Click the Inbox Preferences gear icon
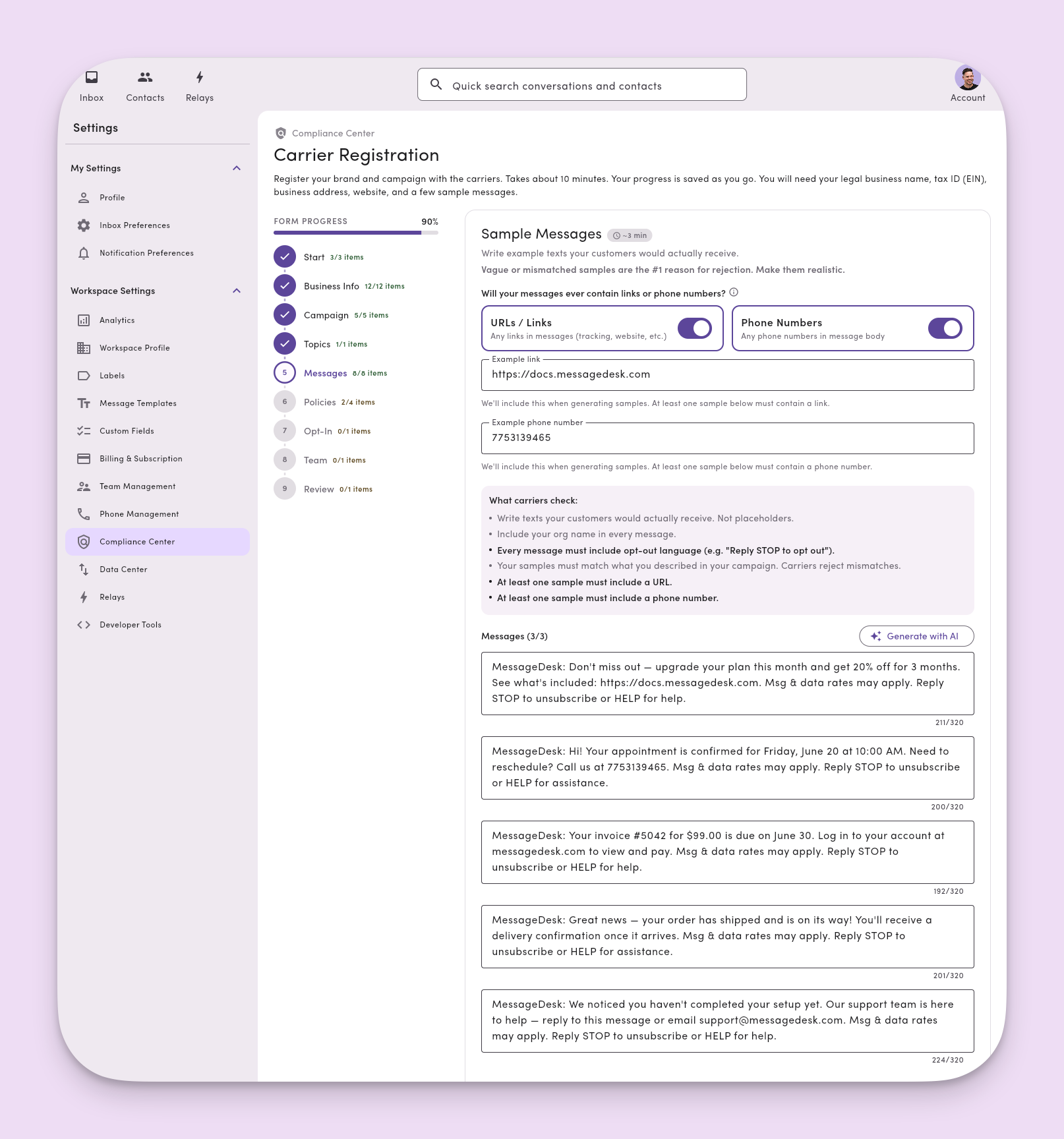This screenshot has height=1139, width=1064. point(84,225)
